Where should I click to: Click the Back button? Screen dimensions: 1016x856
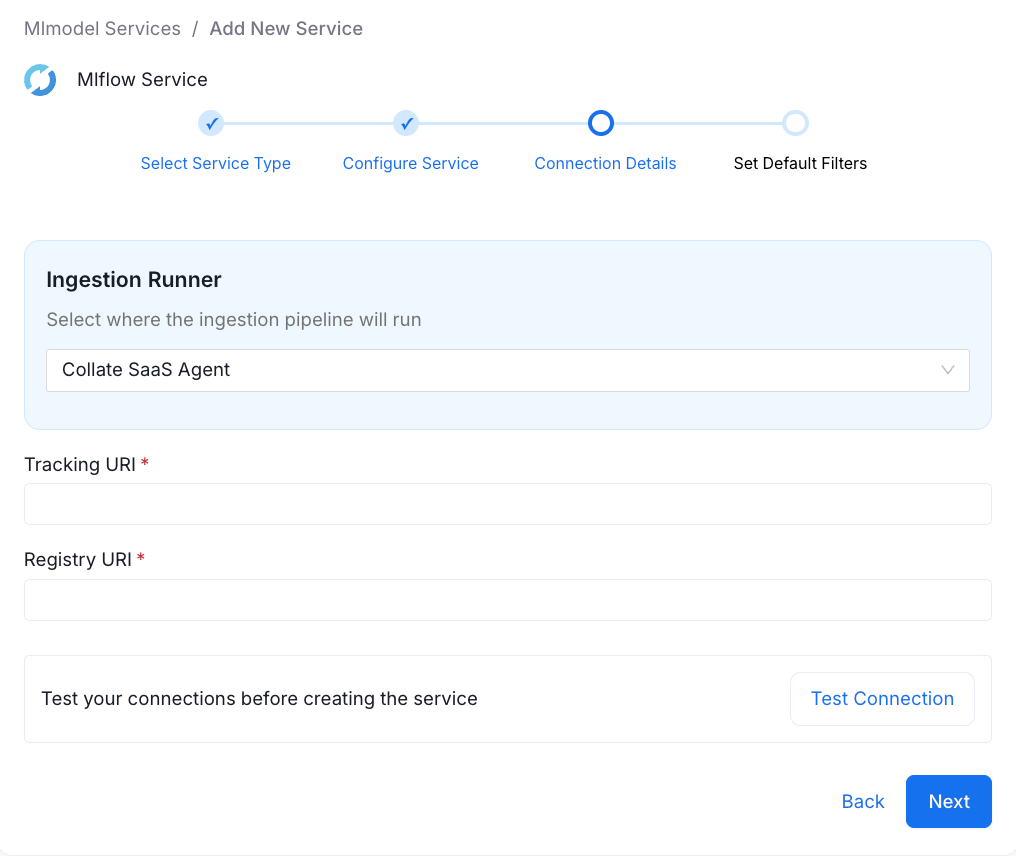point(862,802)
